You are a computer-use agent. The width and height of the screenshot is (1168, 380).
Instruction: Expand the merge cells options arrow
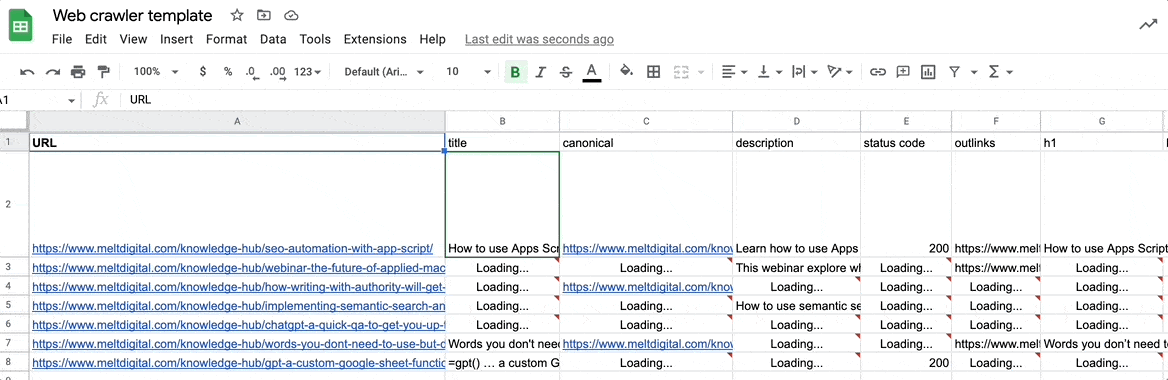[701, 72]
